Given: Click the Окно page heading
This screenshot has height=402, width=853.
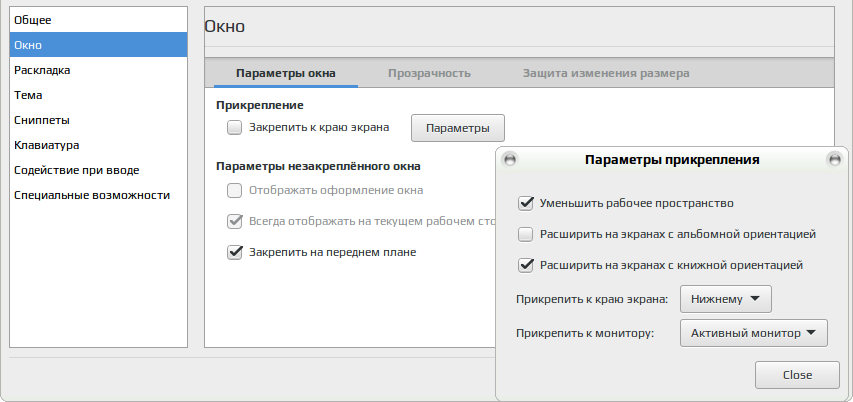Looking at the screenshot, I should [225, 26].
